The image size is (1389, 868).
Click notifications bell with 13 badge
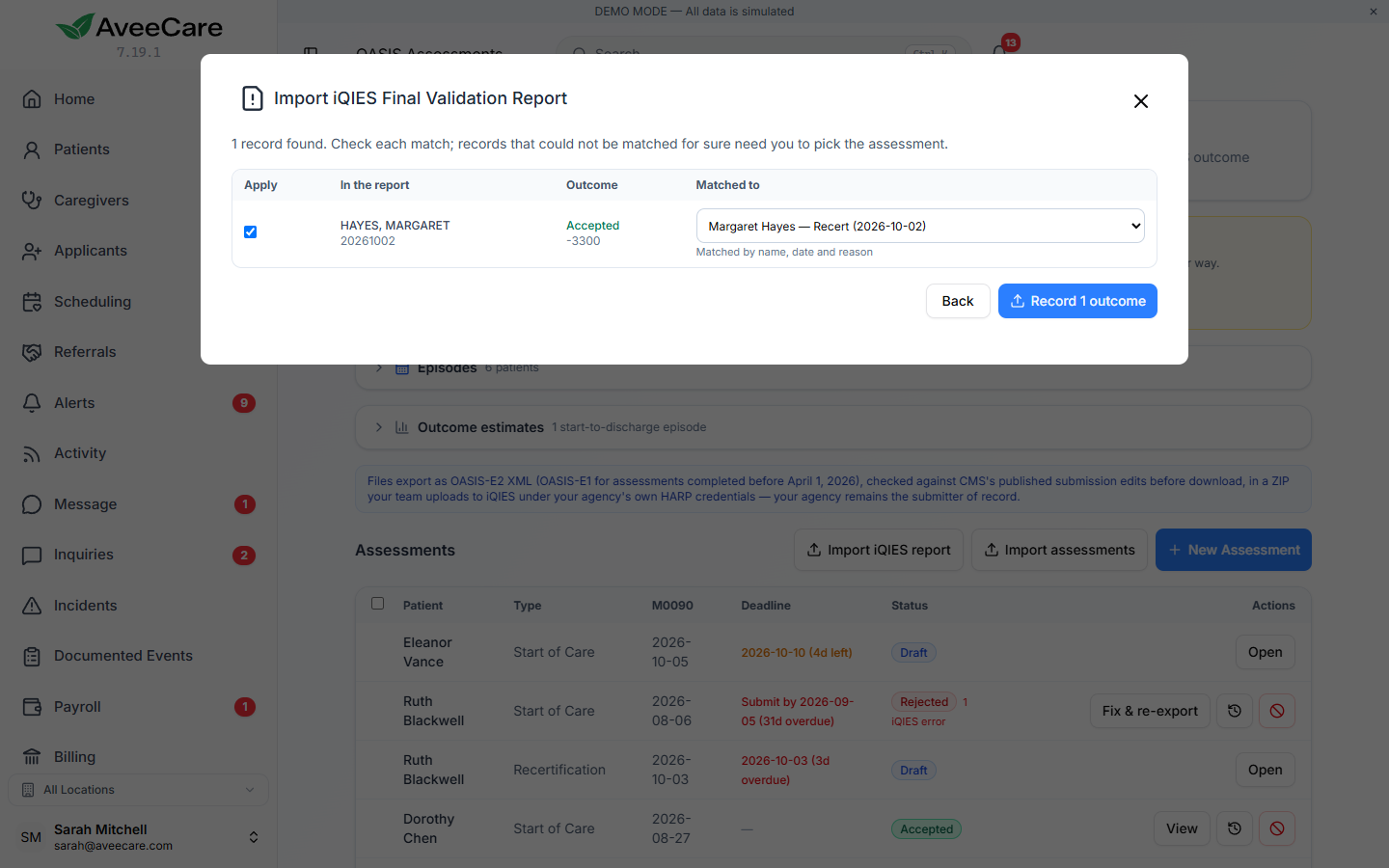pyautogui.click(x=1001, y=48)
